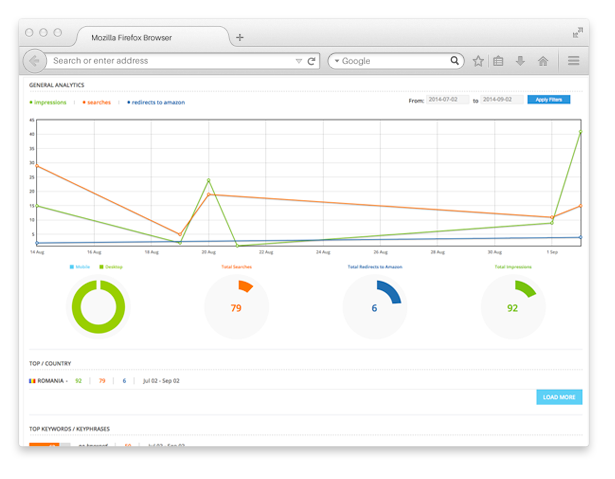Open a new tab with the plus button
Image resolution: width=615 pixels, height=479 pixels.
(240, 38)
